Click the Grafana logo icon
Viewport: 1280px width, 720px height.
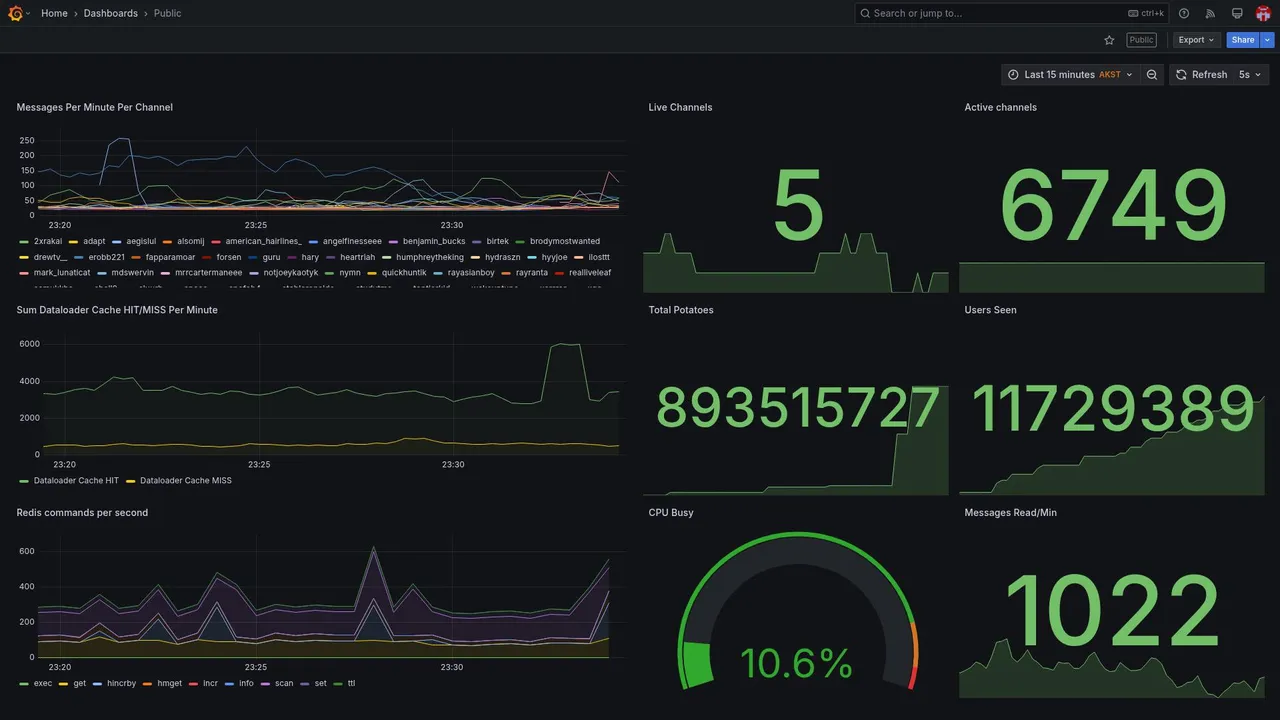(15, 13)
